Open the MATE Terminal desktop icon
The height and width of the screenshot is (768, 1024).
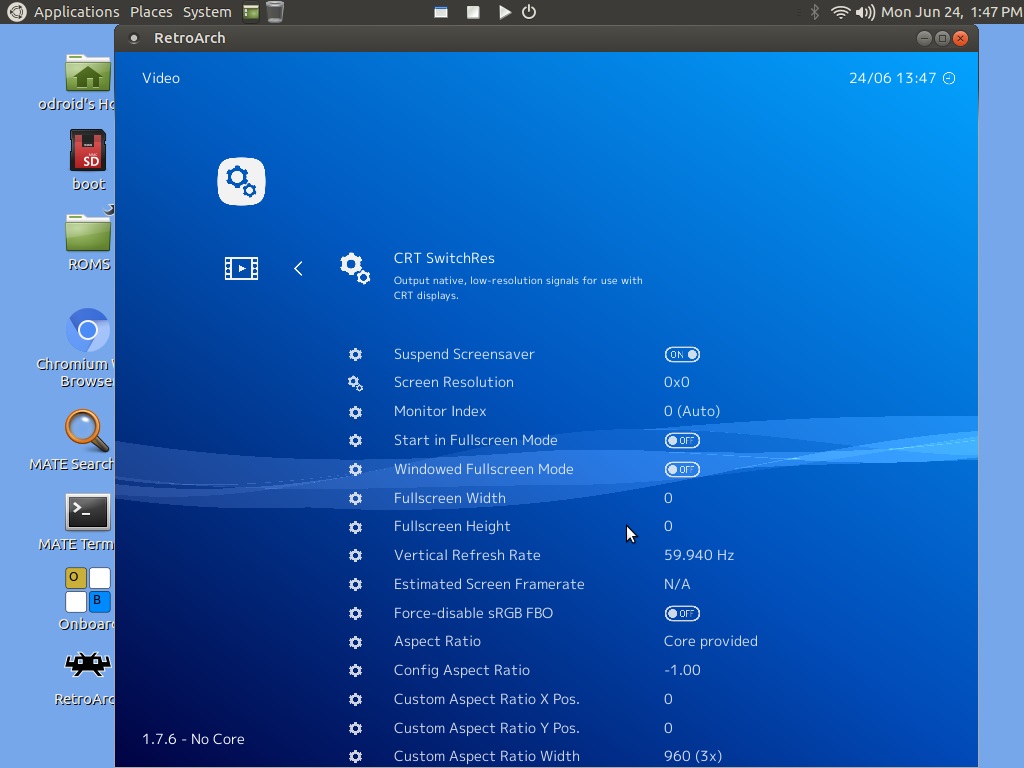click(88, 512)
